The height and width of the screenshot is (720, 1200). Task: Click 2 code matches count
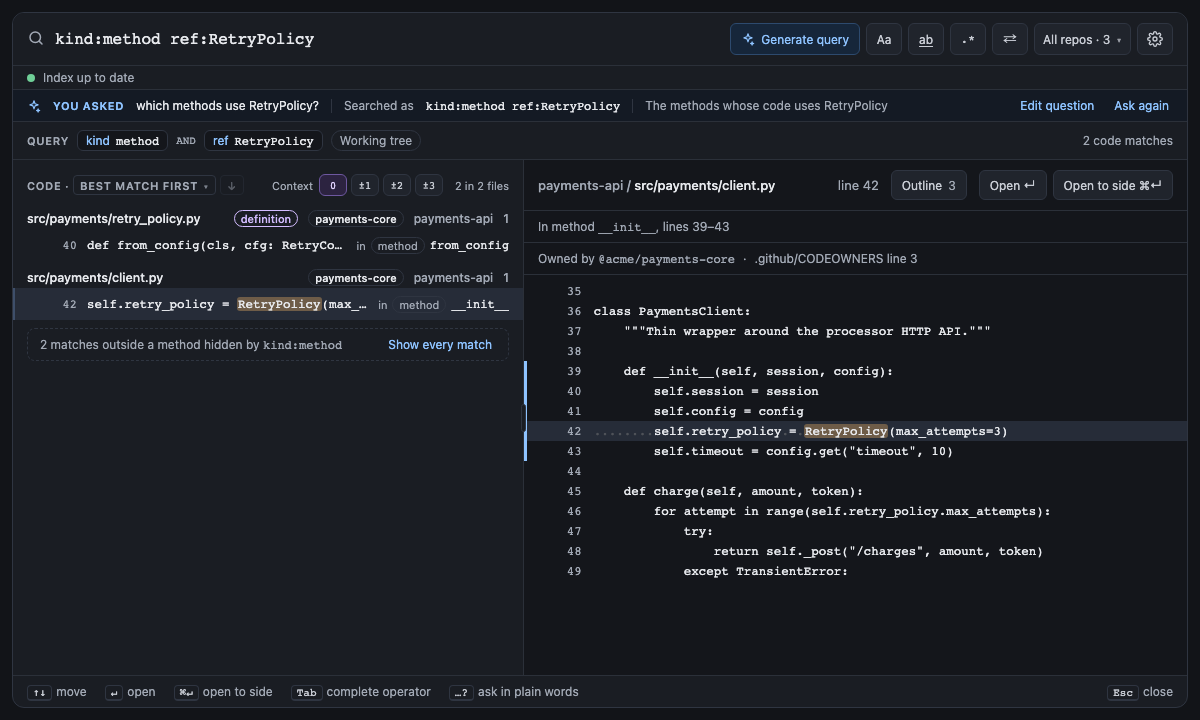tap(1127, 141)
